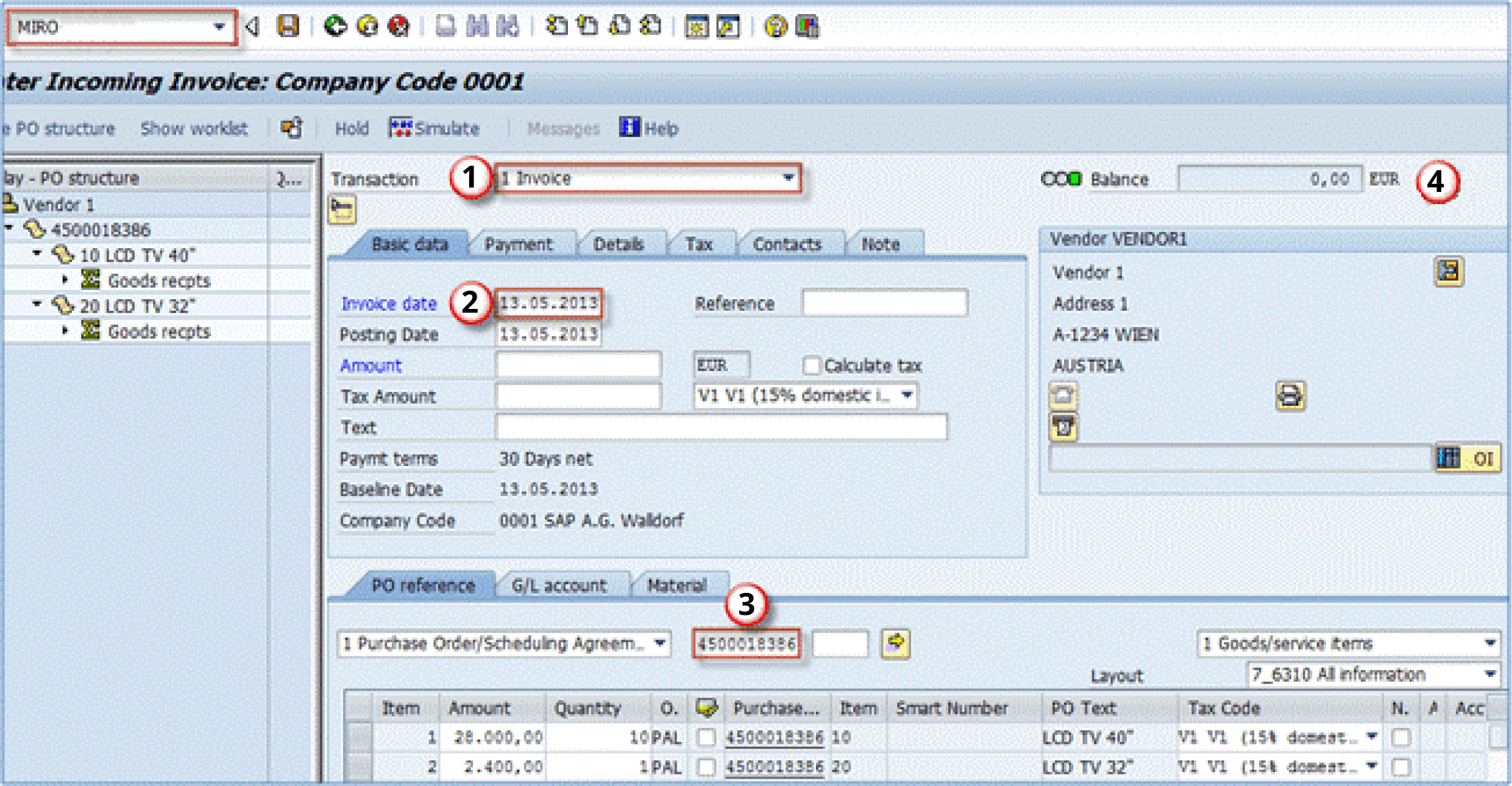Click the Next Page navigation icon

(619, 26)
